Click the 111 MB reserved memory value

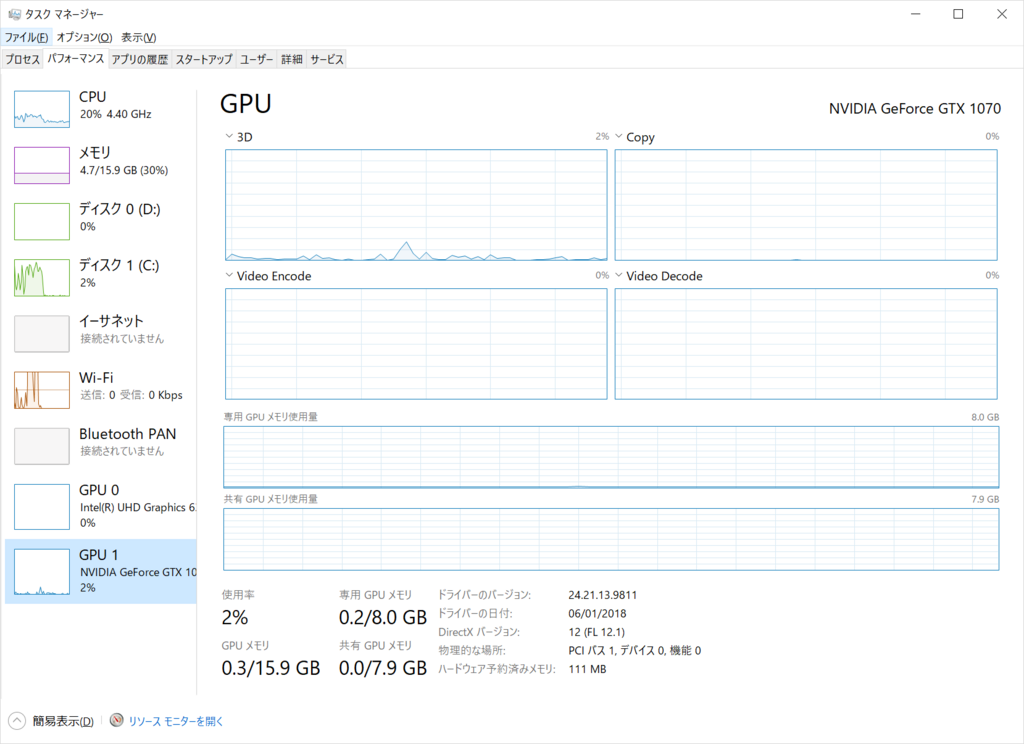[587, 670]
